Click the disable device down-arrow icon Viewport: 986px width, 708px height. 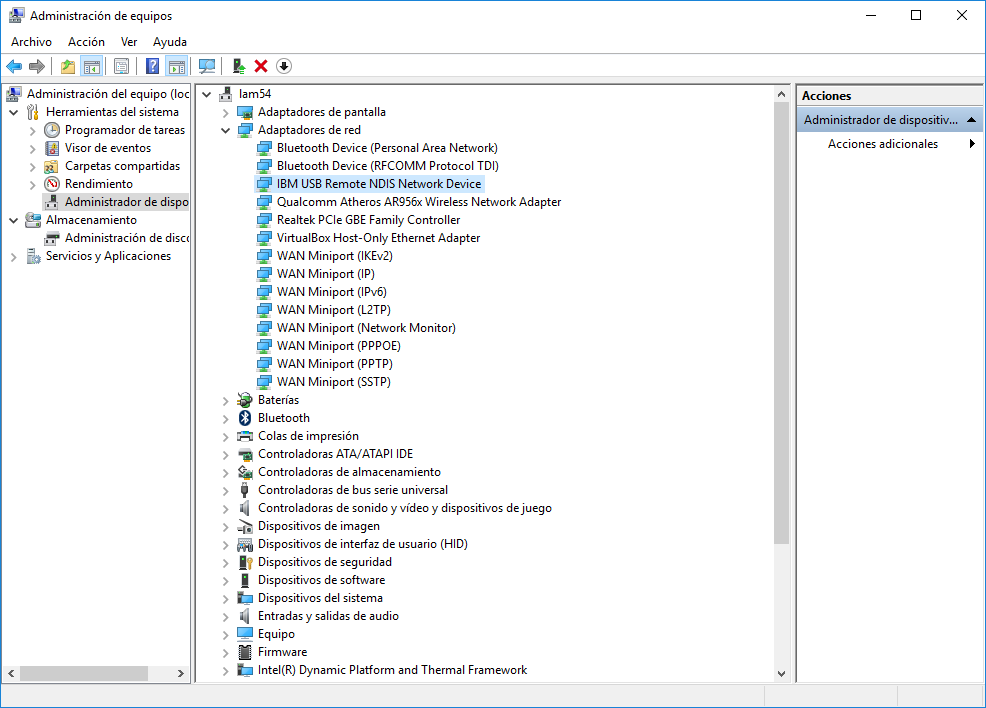284,66
